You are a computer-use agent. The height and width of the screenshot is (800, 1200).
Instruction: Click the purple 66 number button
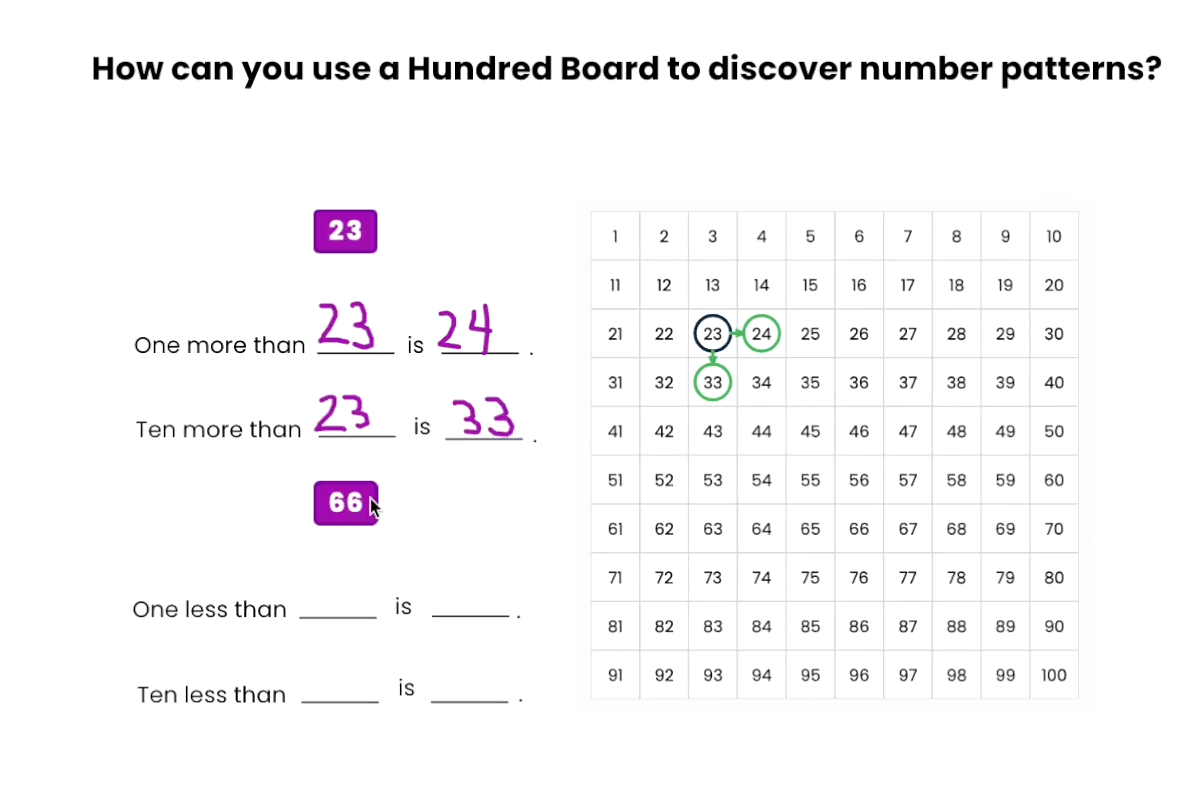click(345, 502)
